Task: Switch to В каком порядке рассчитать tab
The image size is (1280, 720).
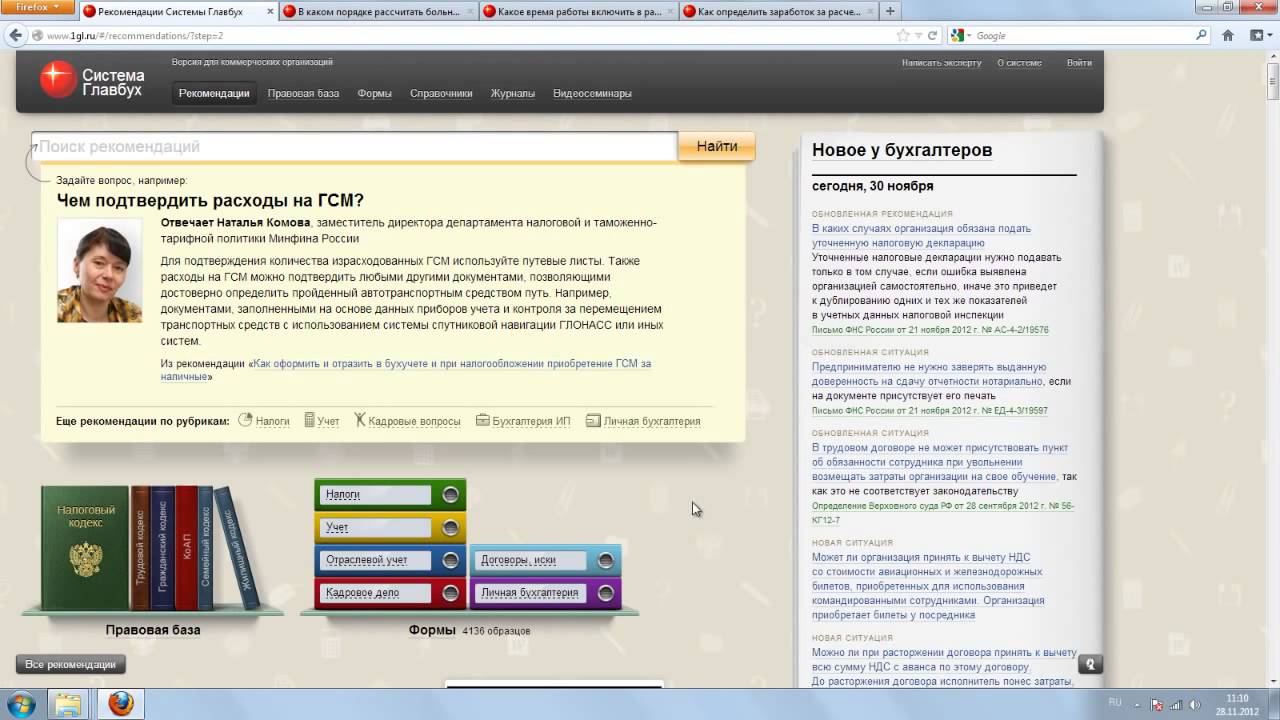Action: point(378,11)
